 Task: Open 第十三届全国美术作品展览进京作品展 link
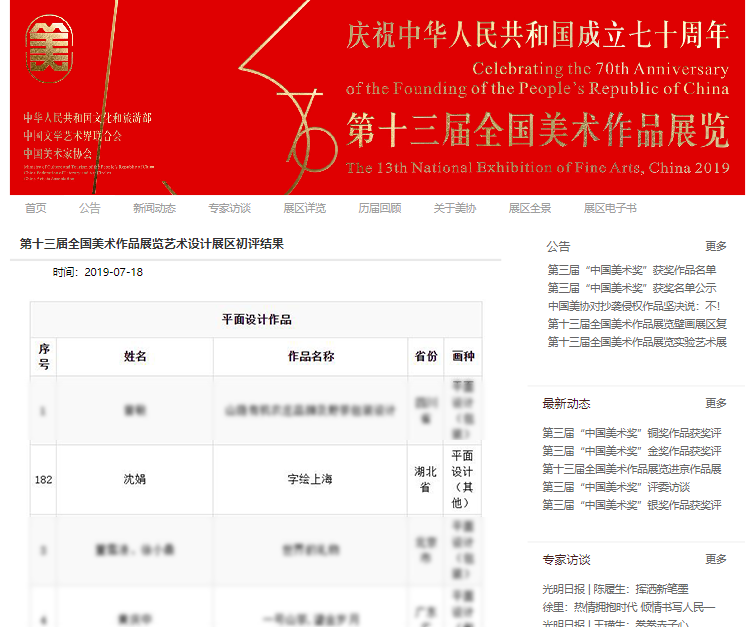tap(632, 469)
